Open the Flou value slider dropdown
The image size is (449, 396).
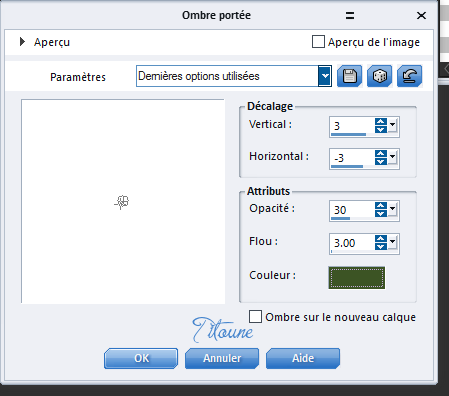(x=392, y=242)
